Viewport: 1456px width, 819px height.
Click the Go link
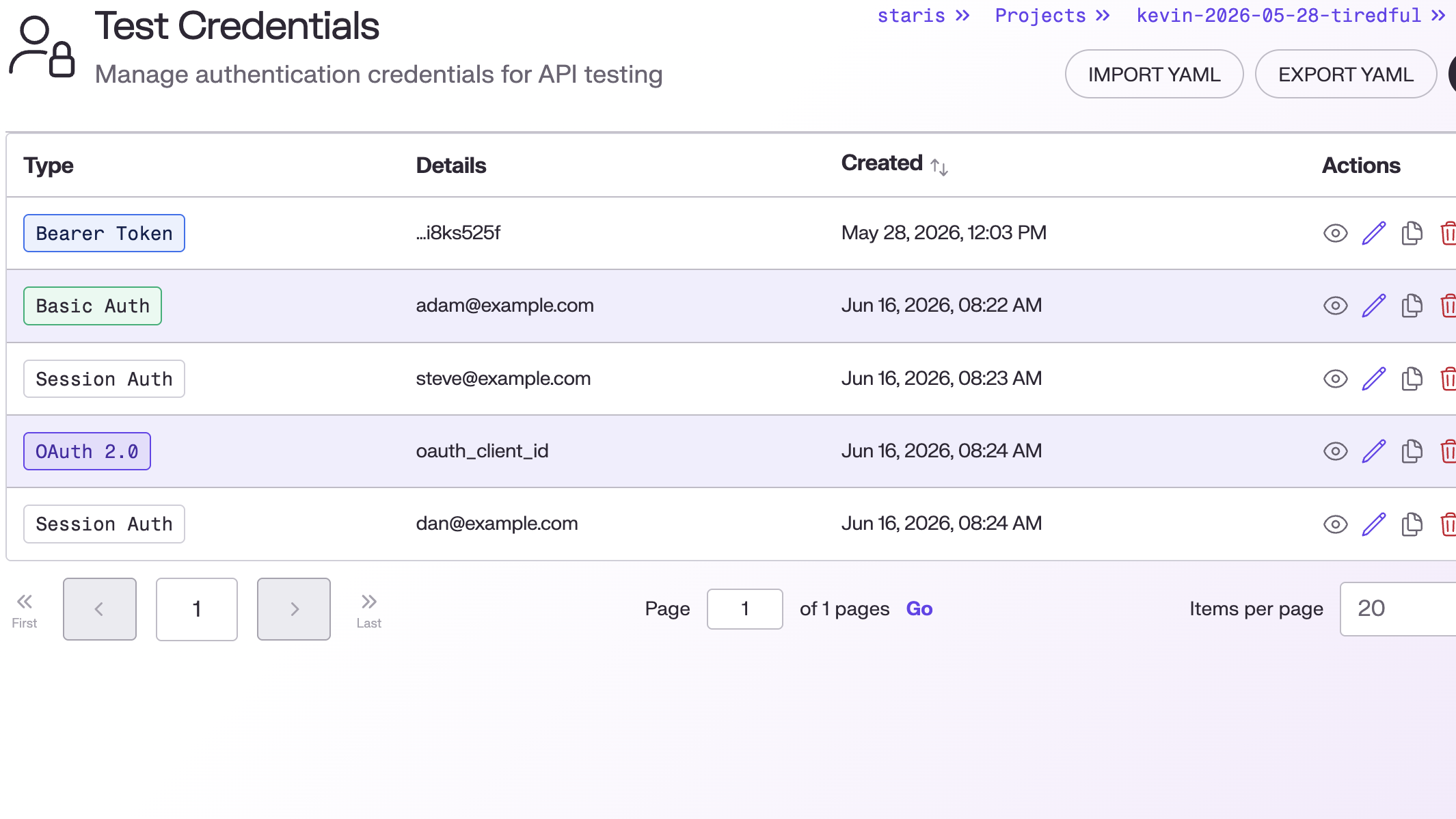click(x=919, y=609)
